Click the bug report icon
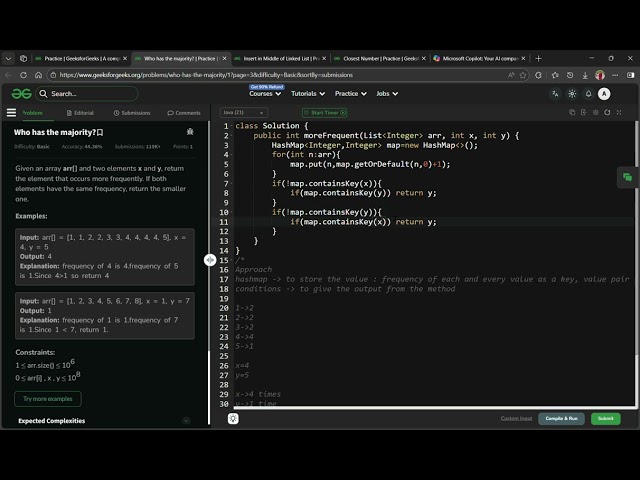Image resolution: width=640 pixels, height=480 pixels. 190,131
